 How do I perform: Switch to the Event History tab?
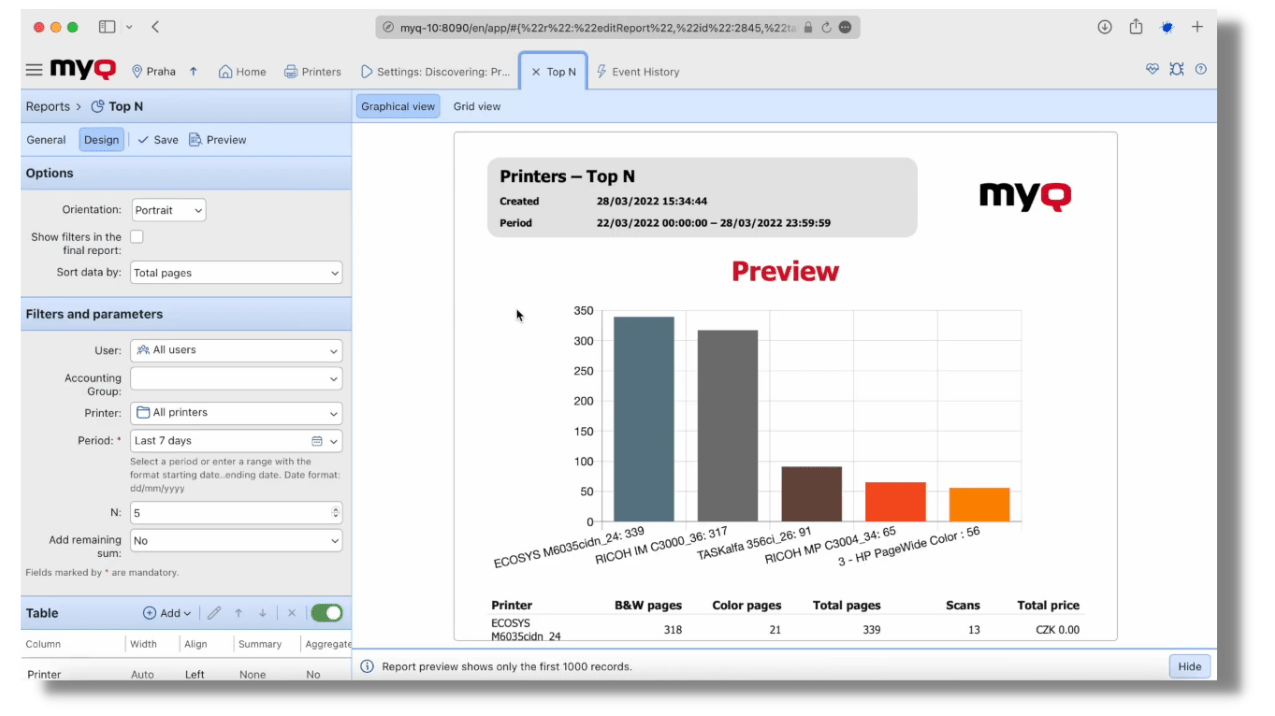coord(638,72)
